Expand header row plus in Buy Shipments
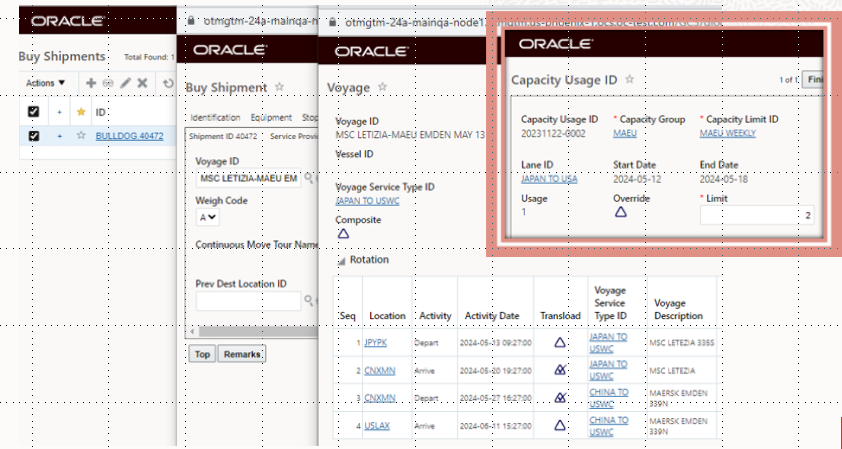Viewport: 842px width, 449px height. 60,112
